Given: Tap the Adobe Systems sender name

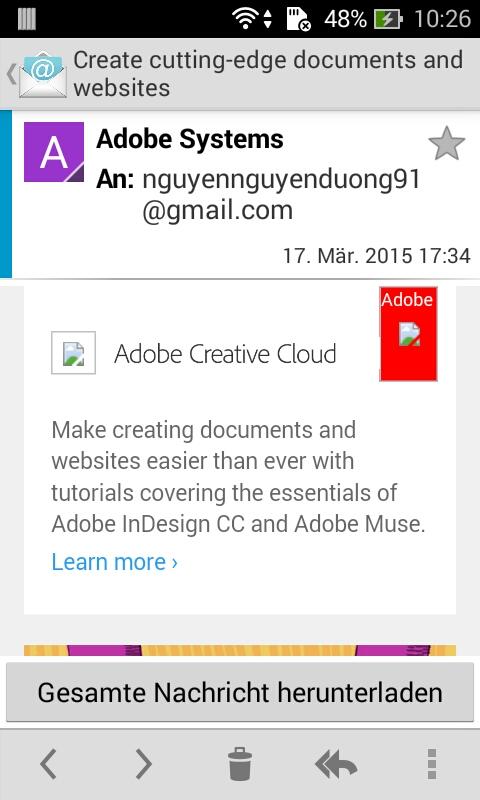Looking at the screenshot, I should 190,139.
